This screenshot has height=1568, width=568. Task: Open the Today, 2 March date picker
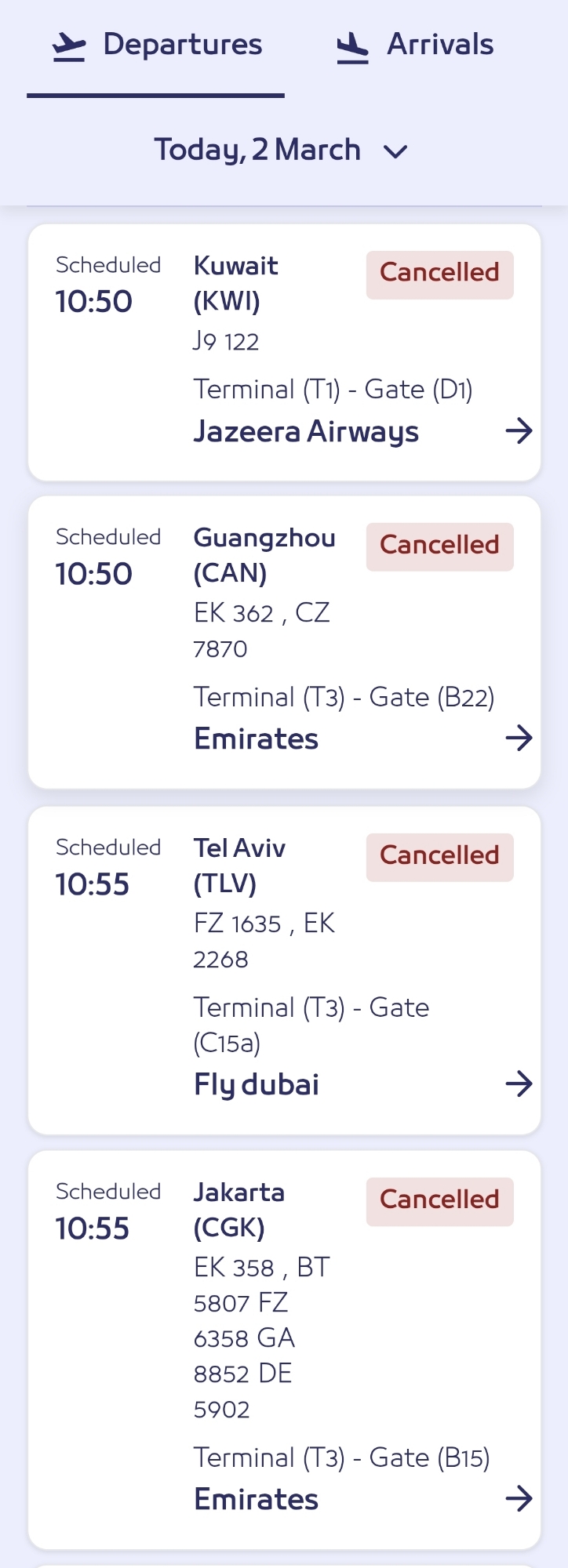tap(257, 150)
